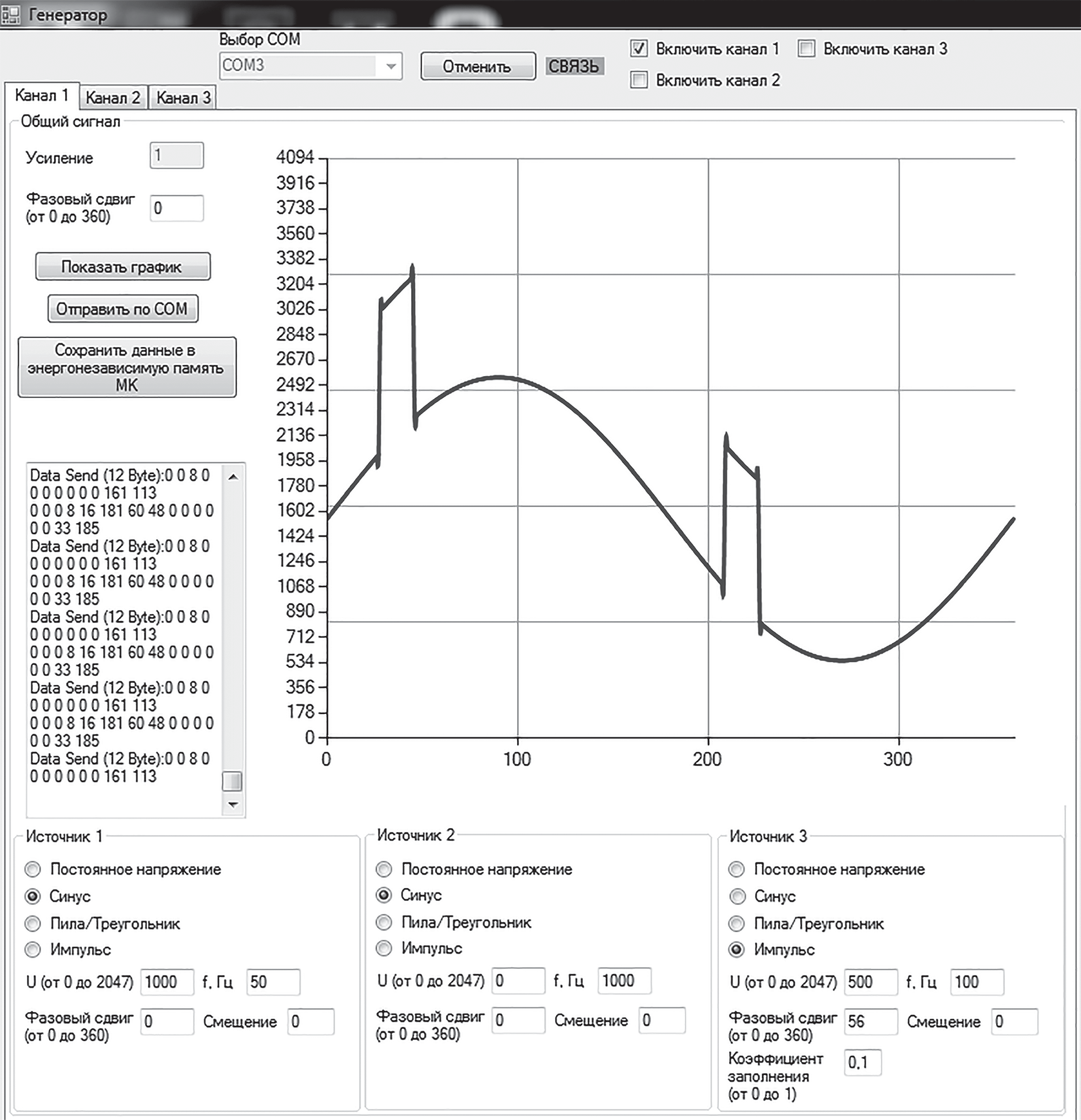Select Постоянное напряжение for Источник 3
Screen dimensions: 1081x1120
click(x=737, y=870)
